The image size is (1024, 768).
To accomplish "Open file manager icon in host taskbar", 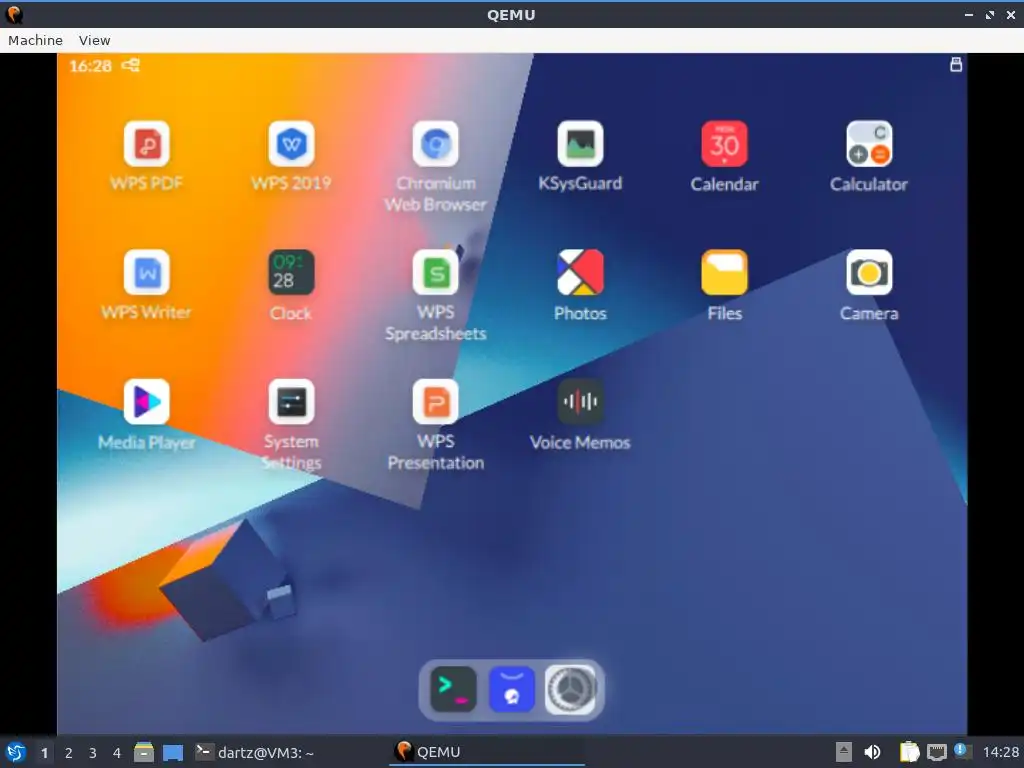I will tap(144, 752).
